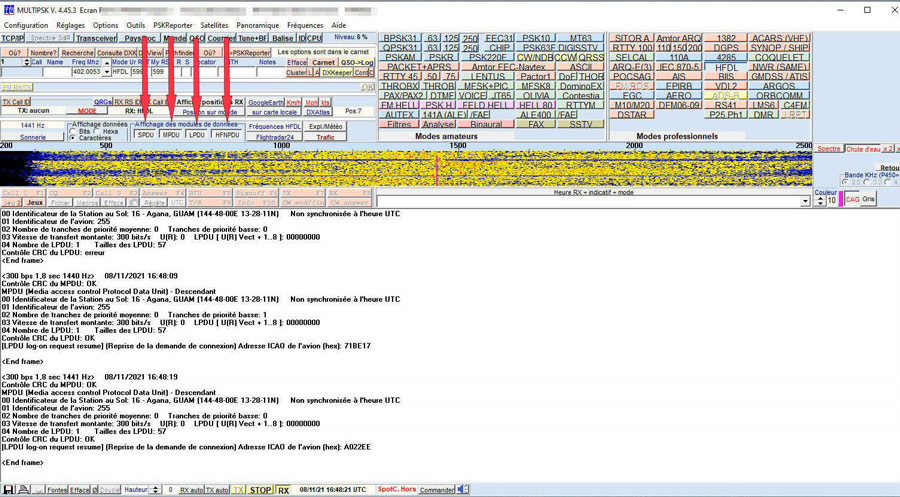Screen dimensions: 900x497
Task: Select the OLIVIA mode button
Action: coord(536,96)
